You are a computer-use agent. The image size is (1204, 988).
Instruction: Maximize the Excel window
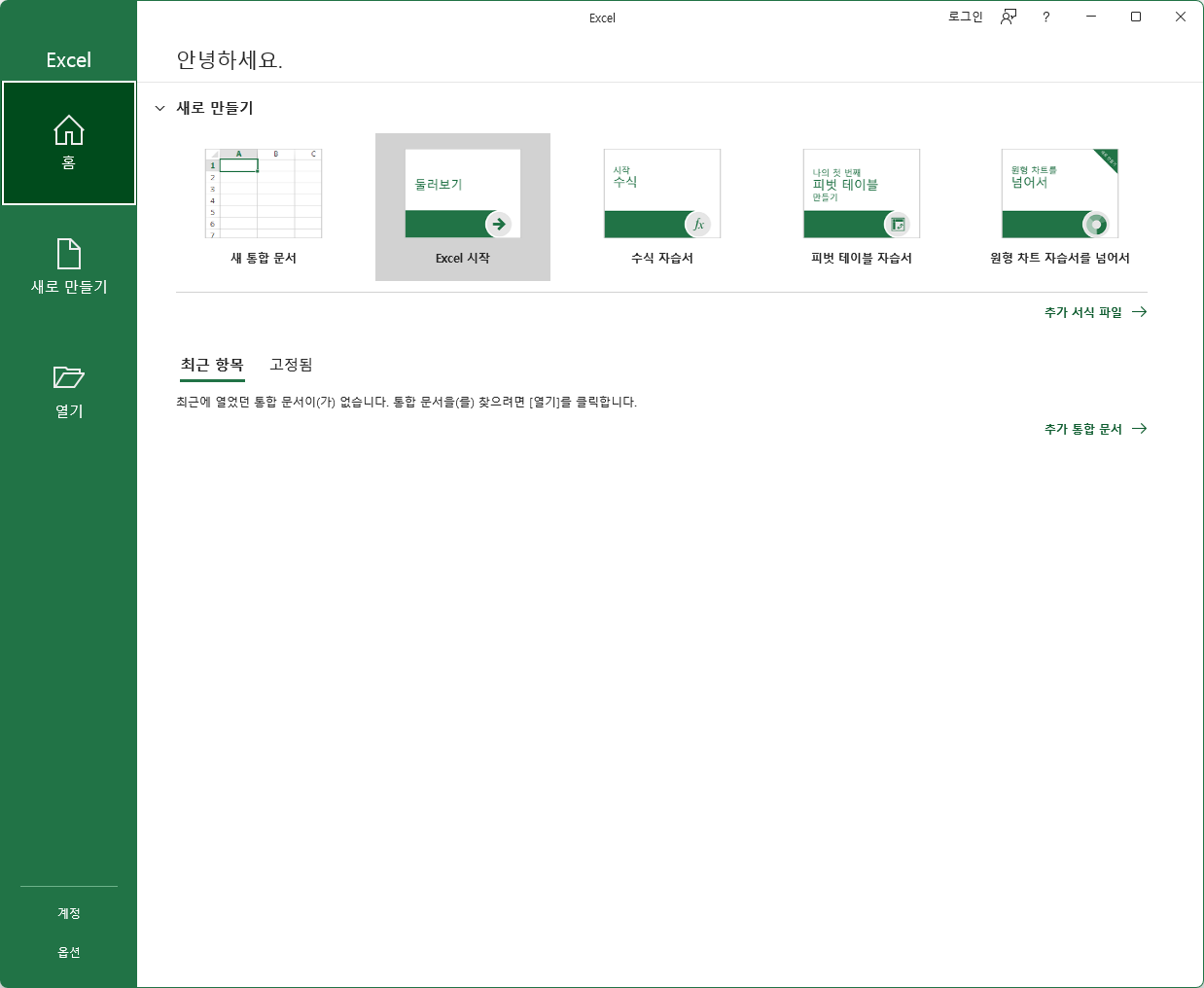(x=1136, y=17)
